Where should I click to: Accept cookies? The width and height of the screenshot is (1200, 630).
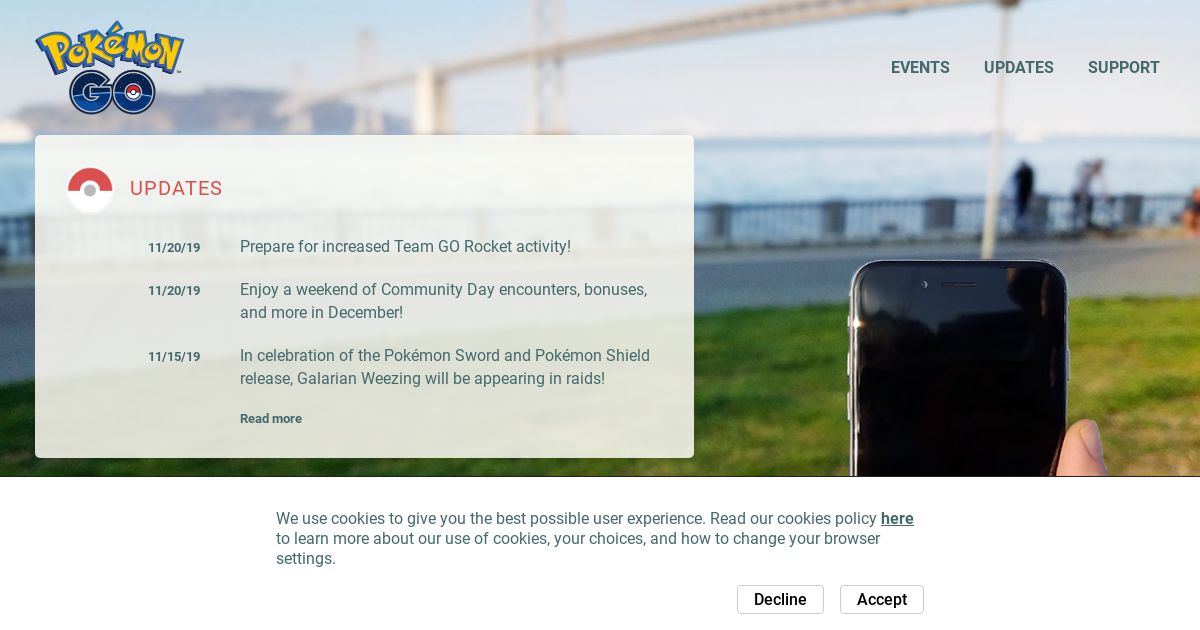(882, 599)
